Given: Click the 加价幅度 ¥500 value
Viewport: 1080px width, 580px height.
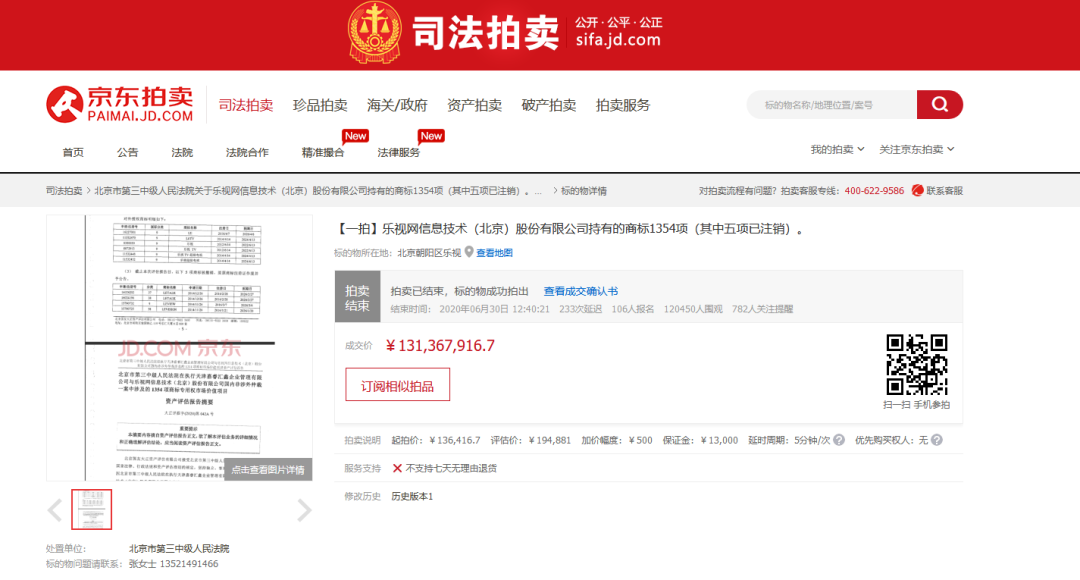Looking at the screenshot, I should point(641,440).
